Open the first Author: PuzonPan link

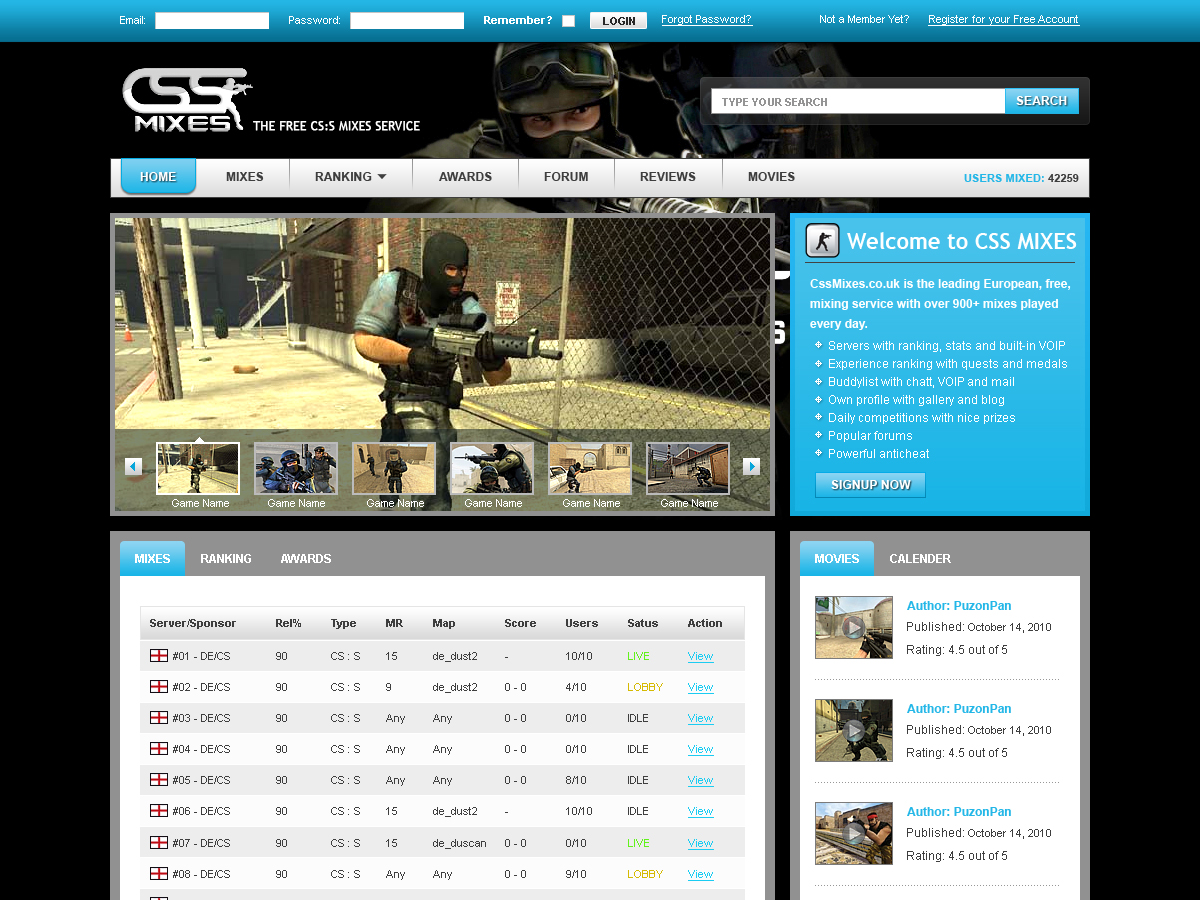point(959,606)
